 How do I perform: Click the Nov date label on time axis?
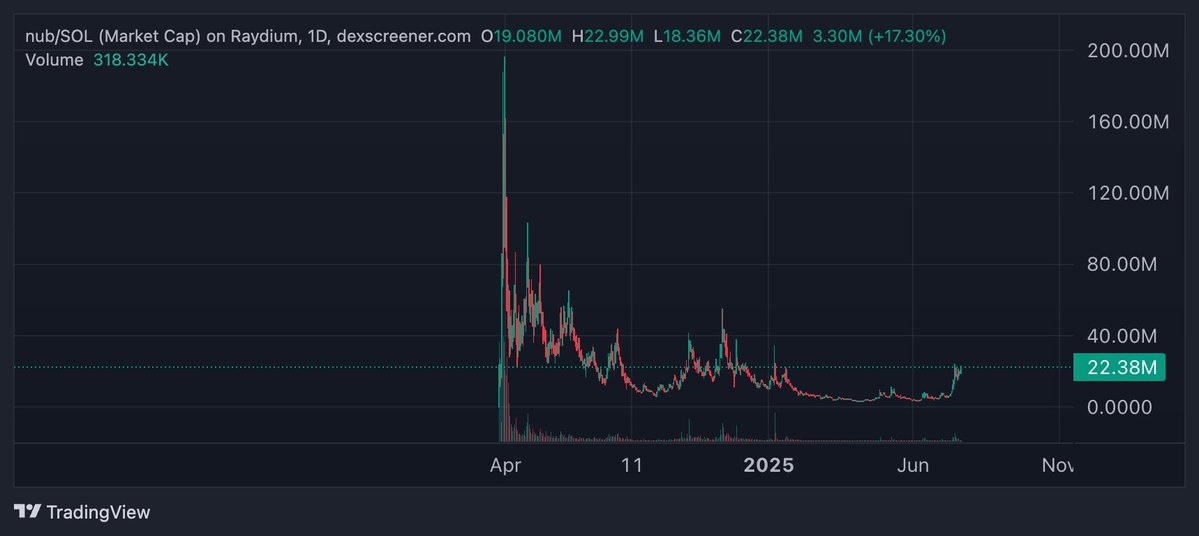(x=1058, y=465)
